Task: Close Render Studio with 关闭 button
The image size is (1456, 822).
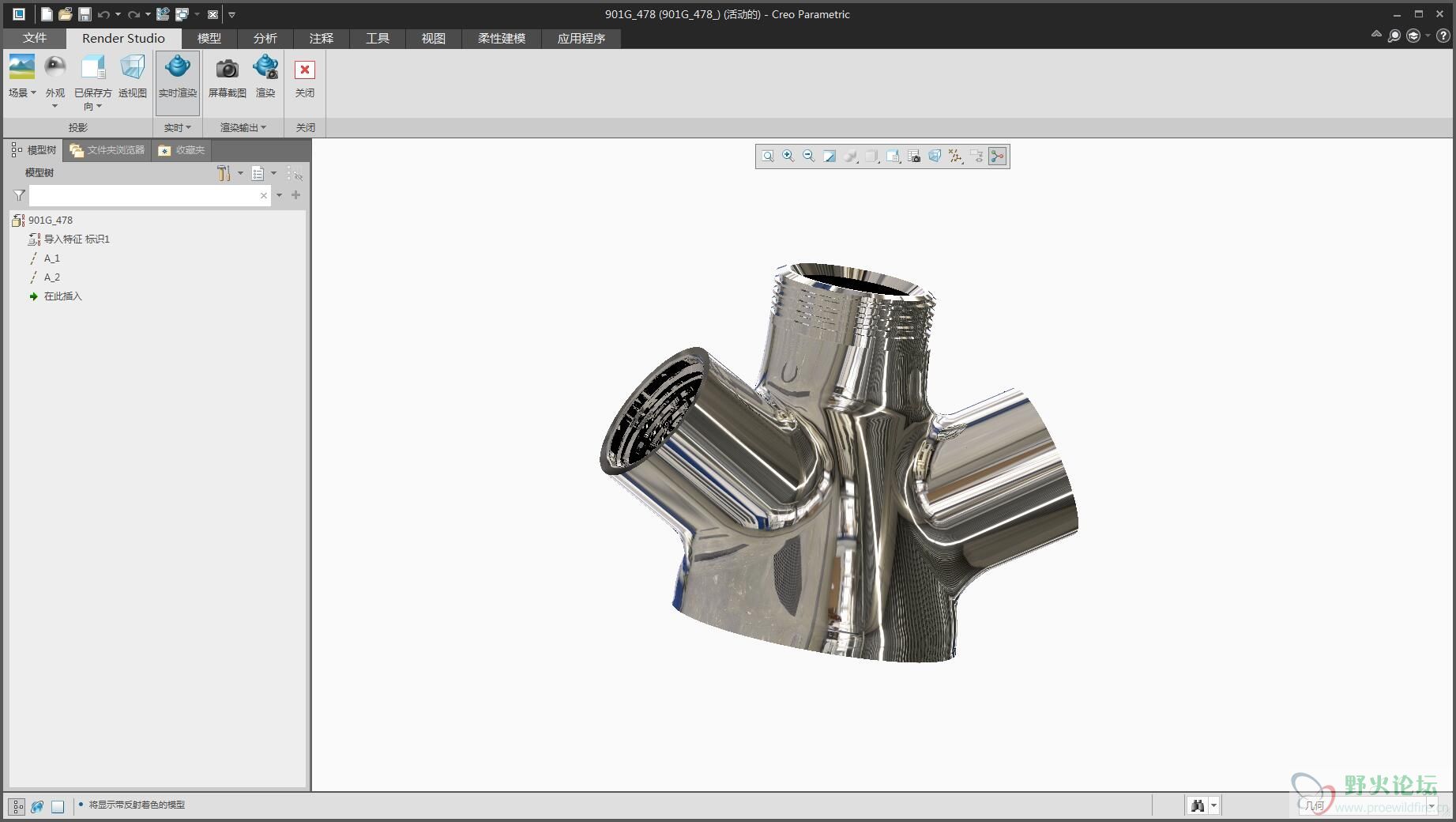Action: [x=305, y=77]
